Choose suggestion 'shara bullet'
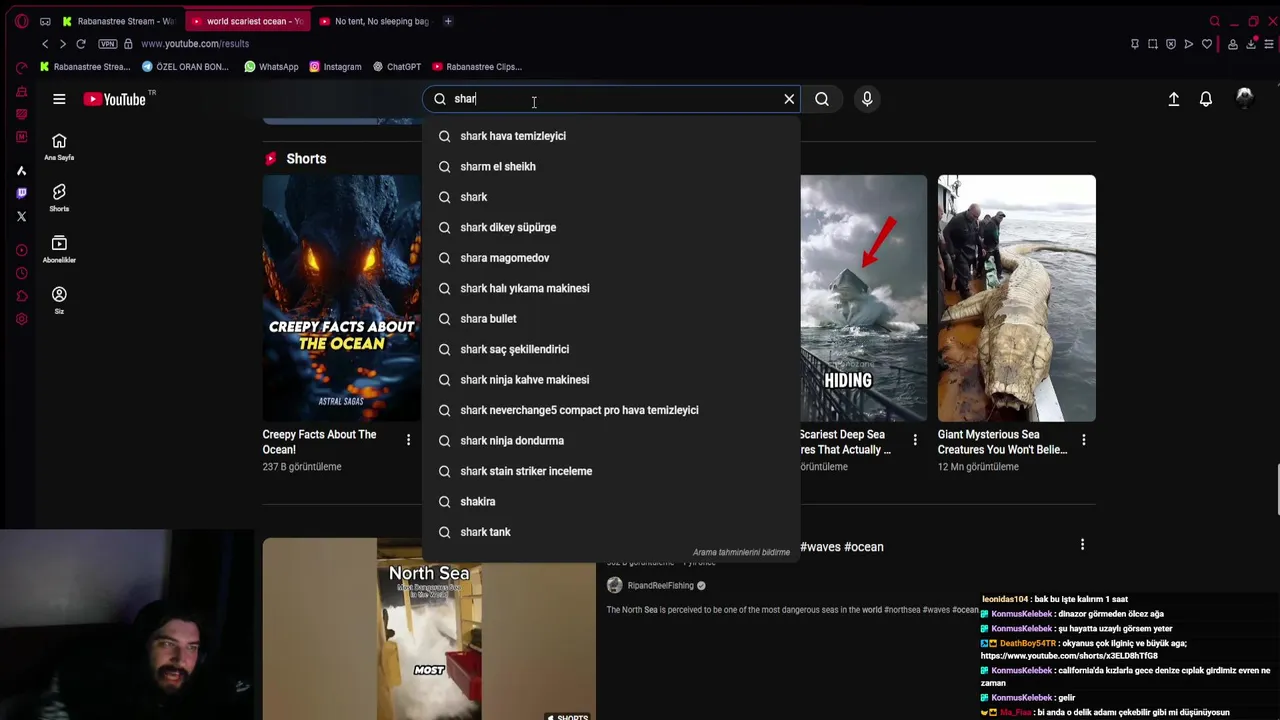This screenshot has height=720, width=1280. 612,319
